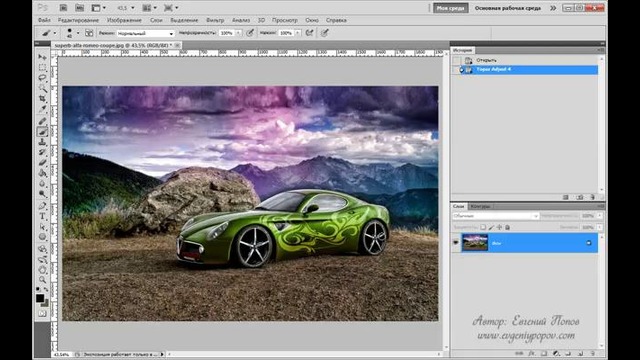The height and width of the screenshot is (360, 640).
Task: Toggle visibility of the background layer
Action: pyautogui.click(x=456, y=243)
